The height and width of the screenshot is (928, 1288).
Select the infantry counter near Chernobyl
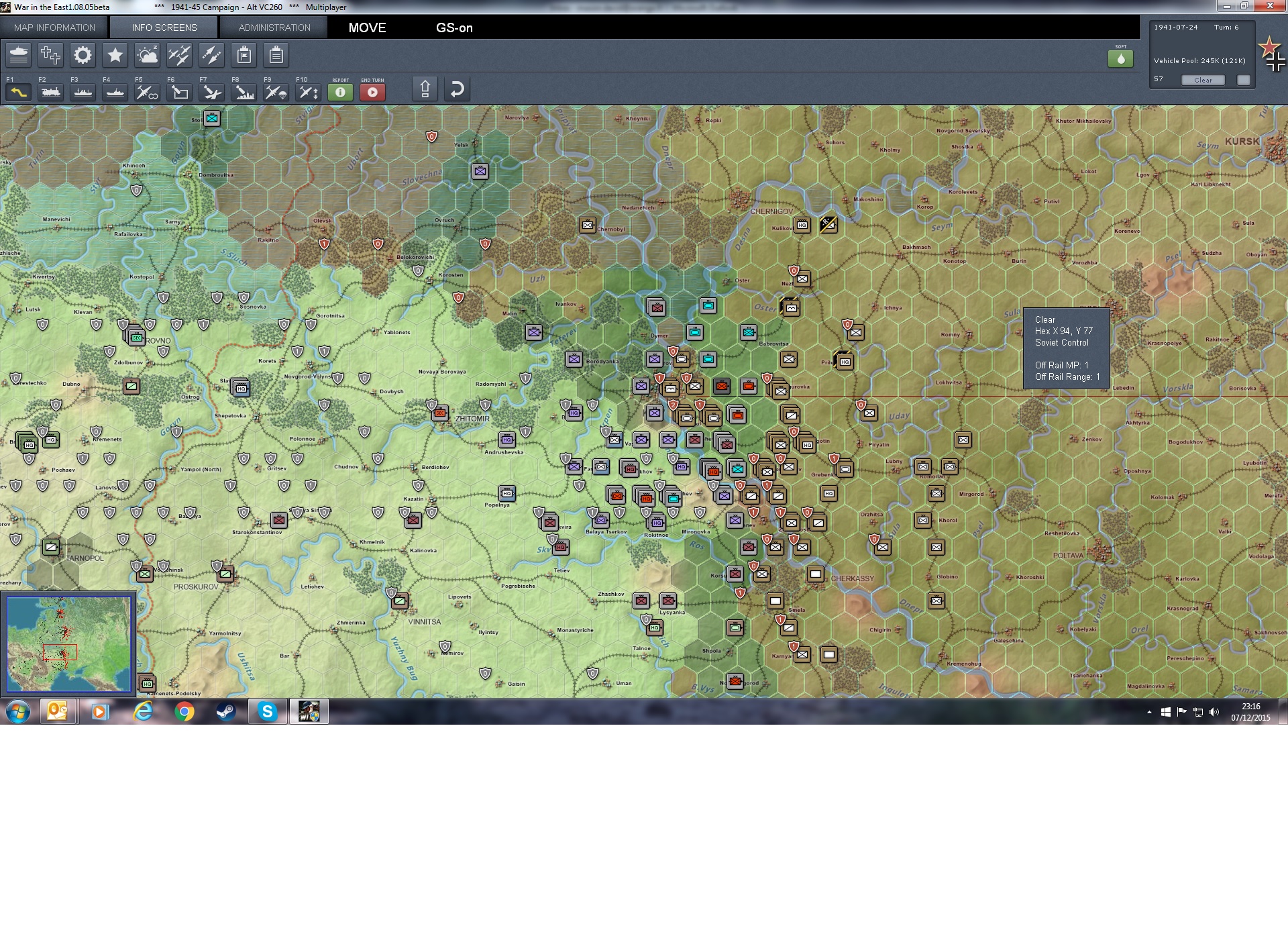coord(588,225)
